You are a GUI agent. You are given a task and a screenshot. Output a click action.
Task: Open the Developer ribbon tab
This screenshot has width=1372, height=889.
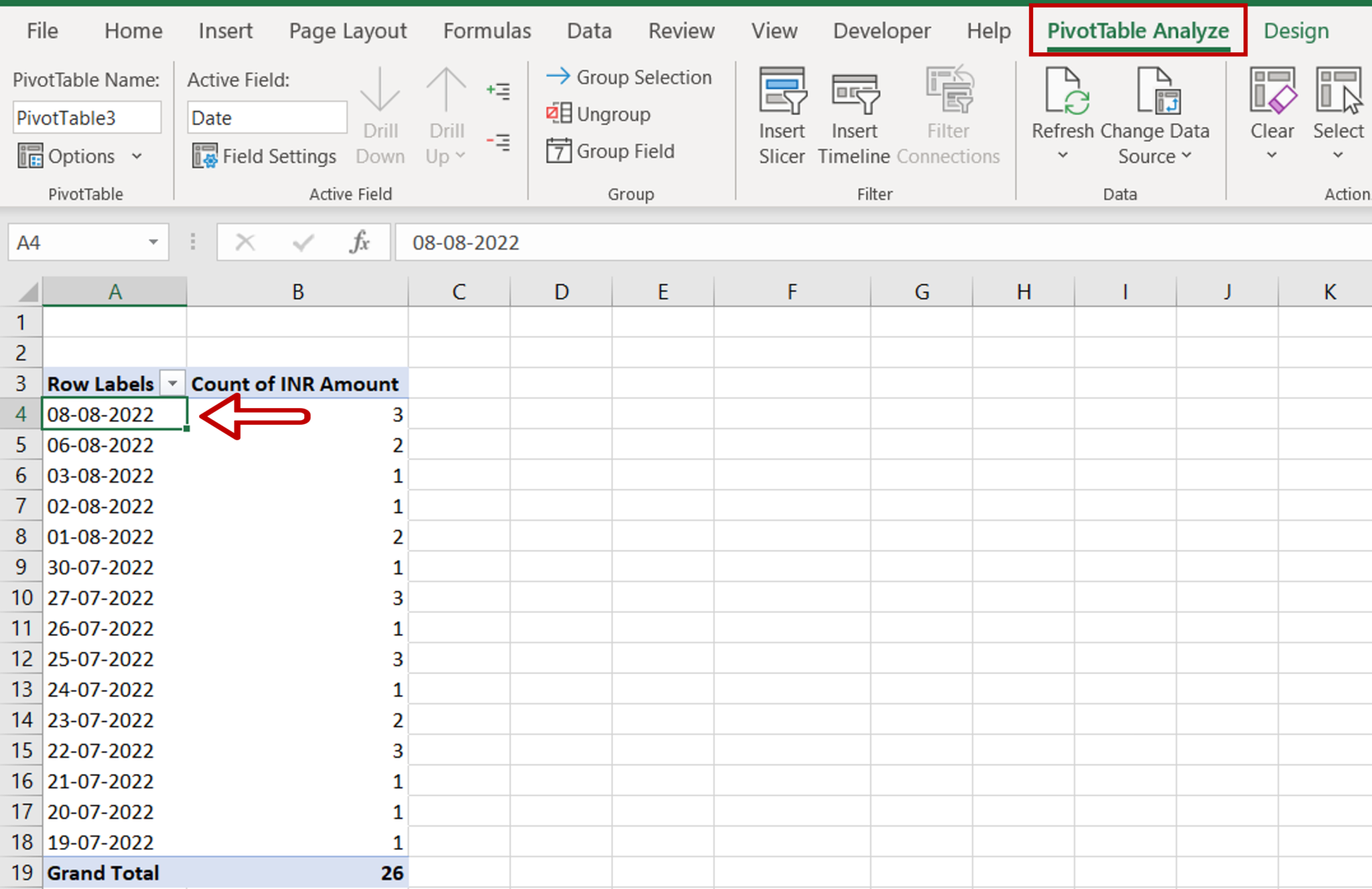(882, 30)
